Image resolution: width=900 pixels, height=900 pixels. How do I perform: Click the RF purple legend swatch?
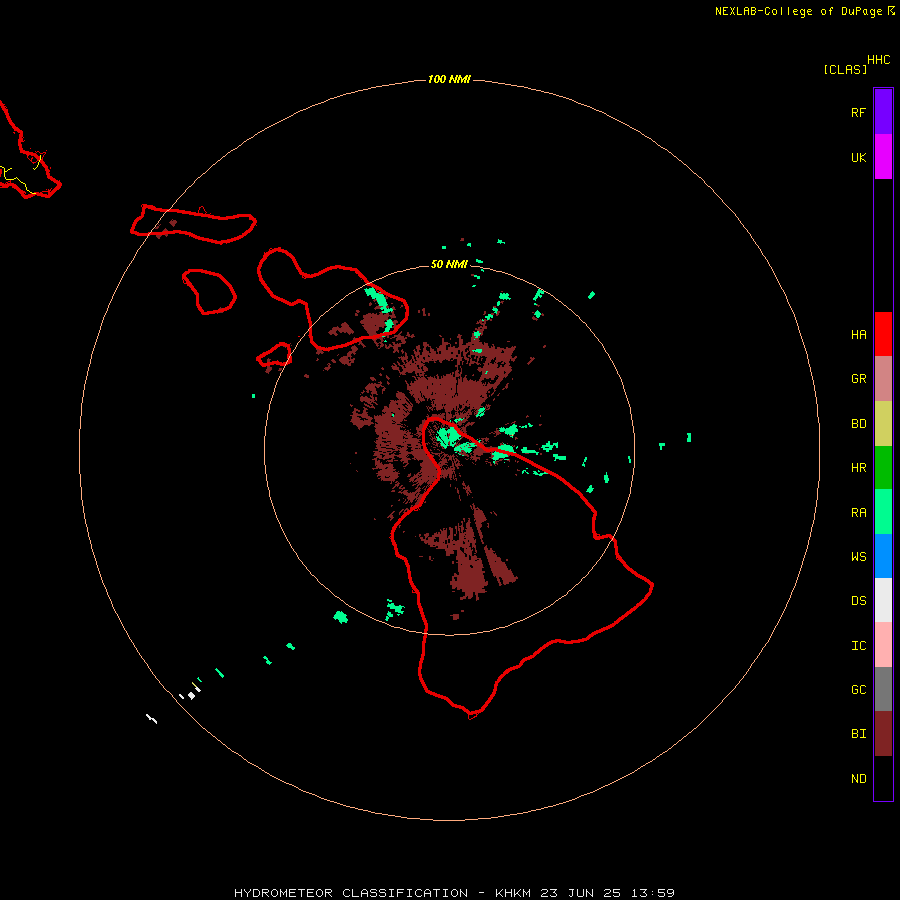[x=883, y=112]
